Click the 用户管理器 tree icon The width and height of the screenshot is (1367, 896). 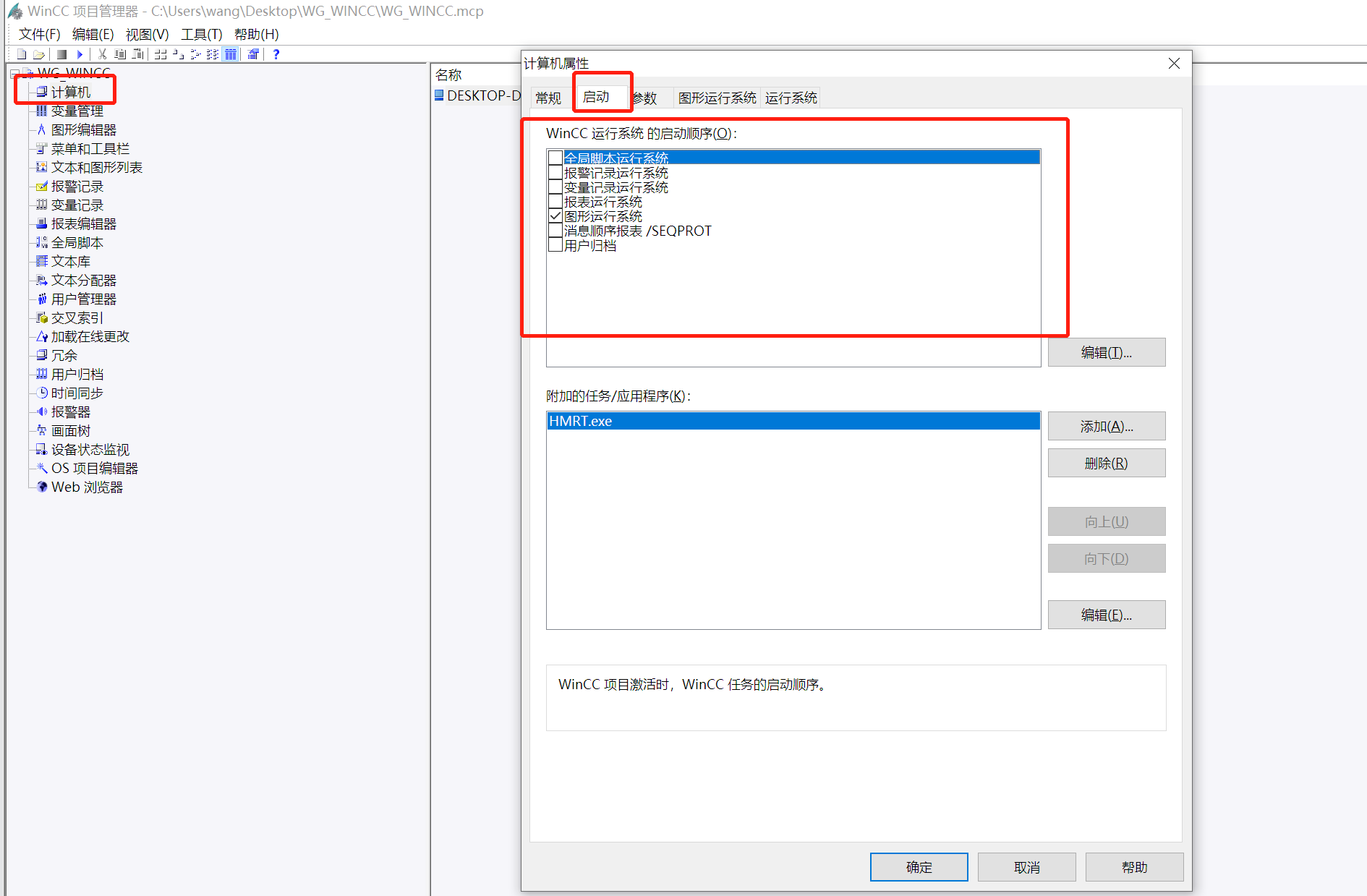(42, 299)
